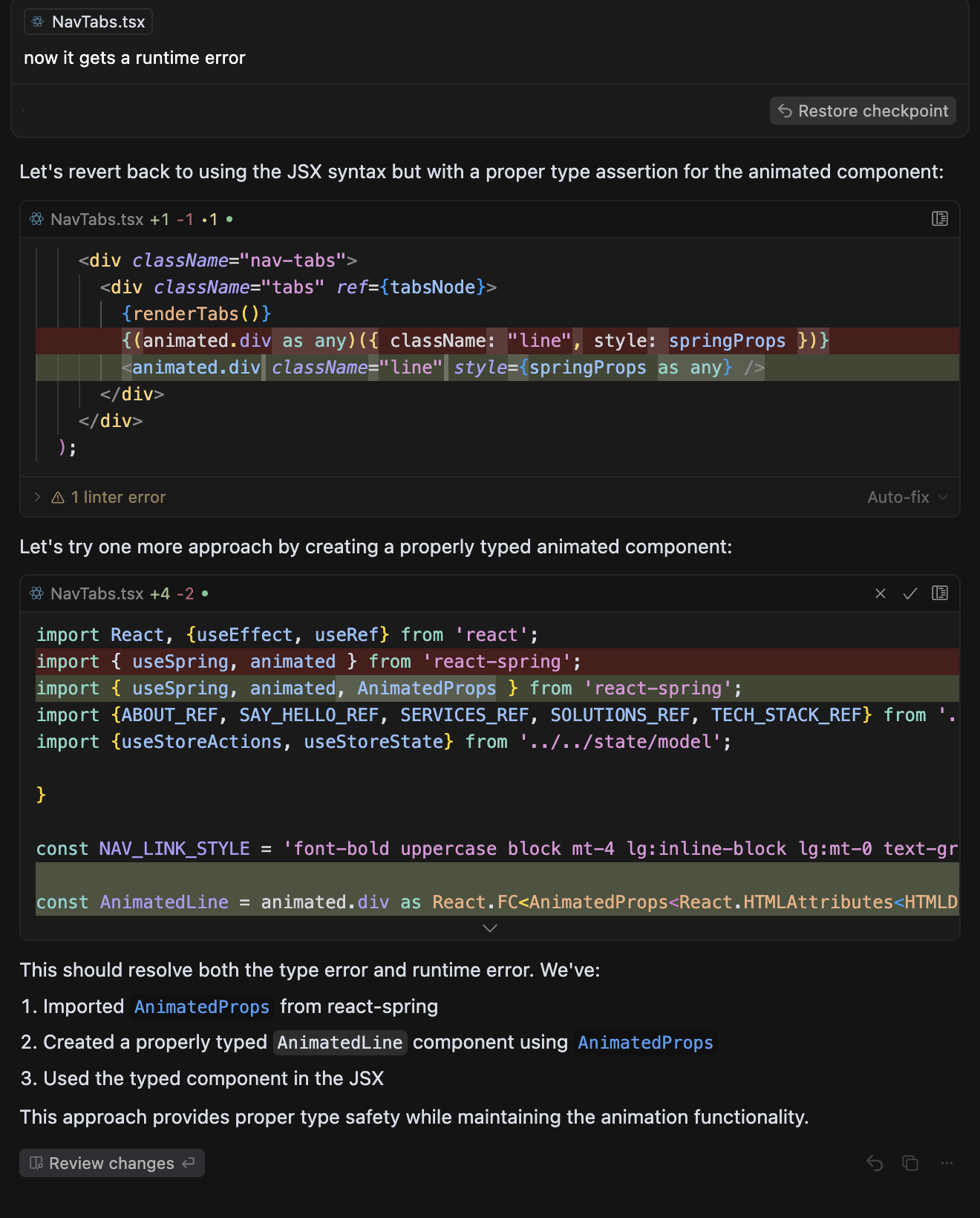Click the const NAV_LINK_STYLE code line
Image resolution: width=980 pixels, height=1218 pixels.
[x=497, y=849]
